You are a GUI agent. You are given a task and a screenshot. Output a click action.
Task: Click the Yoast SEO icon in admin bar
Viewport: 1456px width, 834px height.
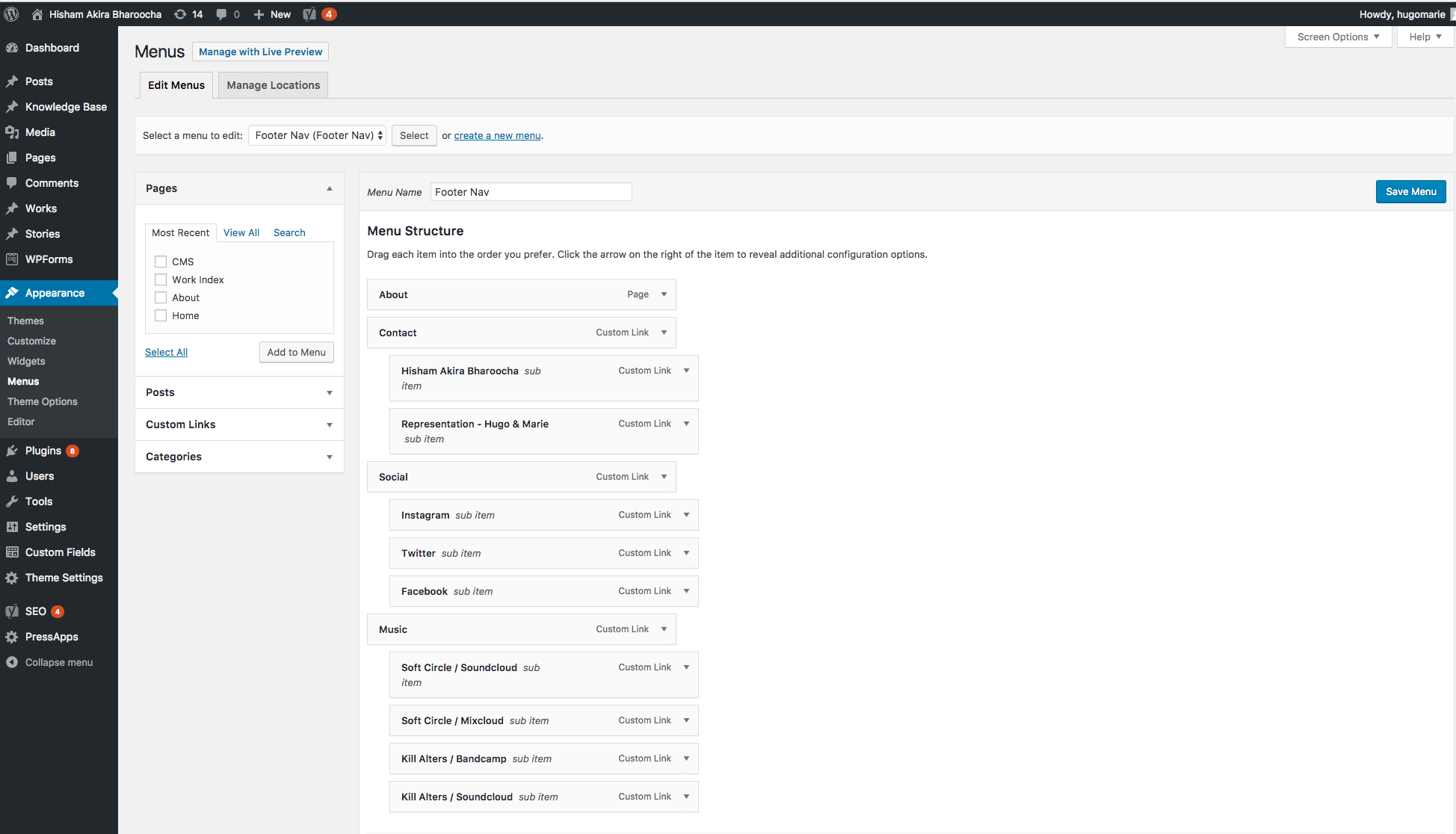(x=309, y=14)
